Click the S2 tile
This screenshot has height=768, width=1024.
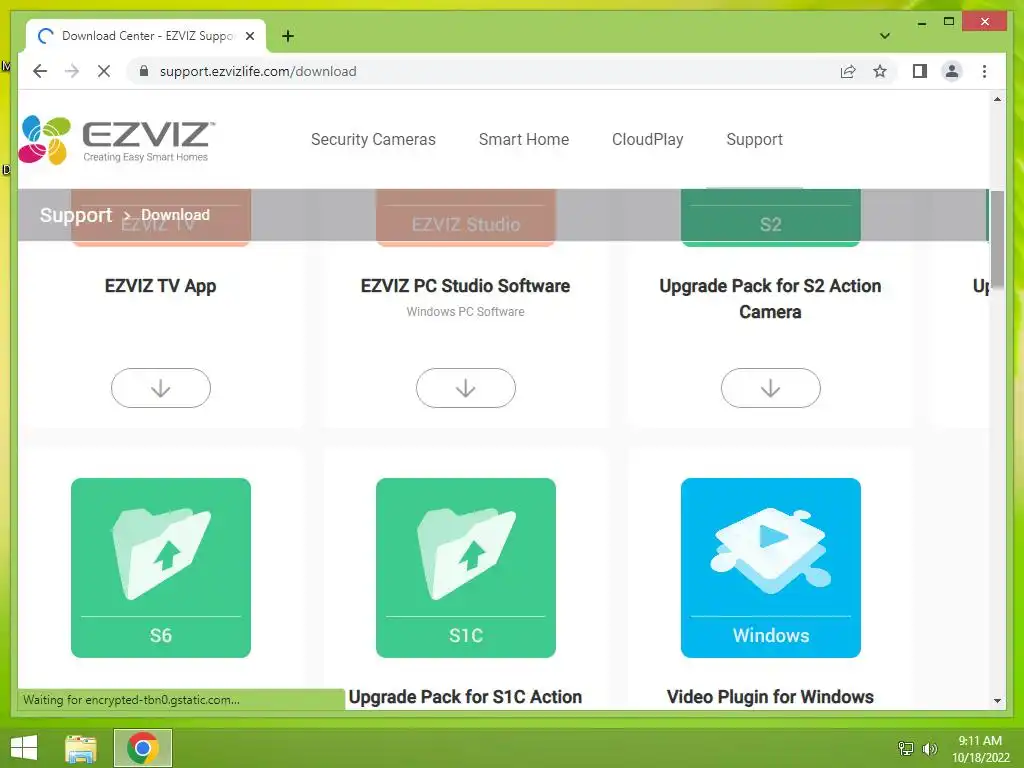click(x=771, y=217)
